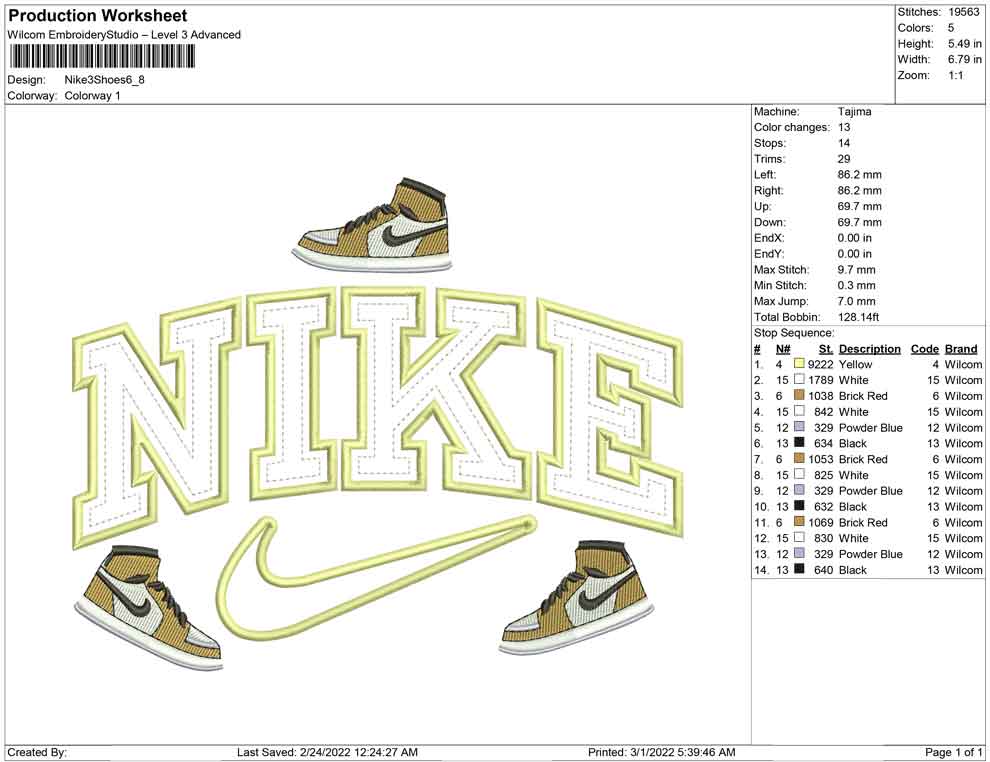Select the Min Stitch value 0.3 mm
Screen dimensions: 990x762
pyautogui.click(x=856, y=285)
